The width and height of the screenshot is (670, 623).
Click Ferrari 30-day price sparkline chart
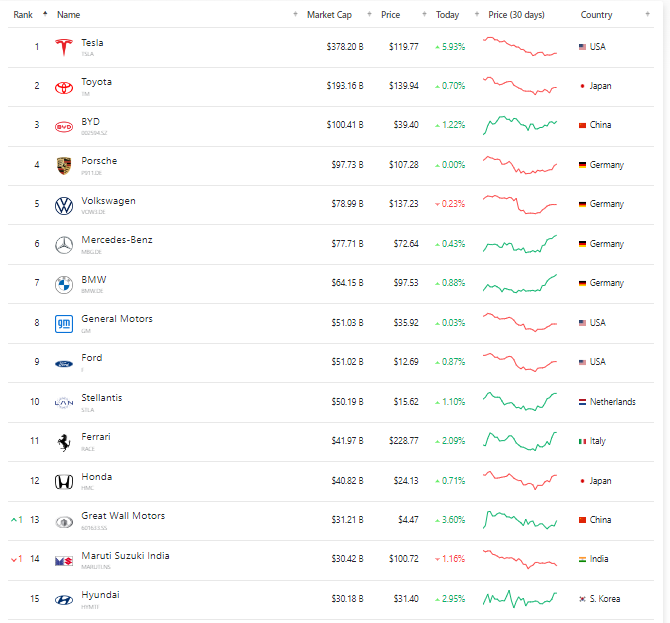tap(520, 441)
